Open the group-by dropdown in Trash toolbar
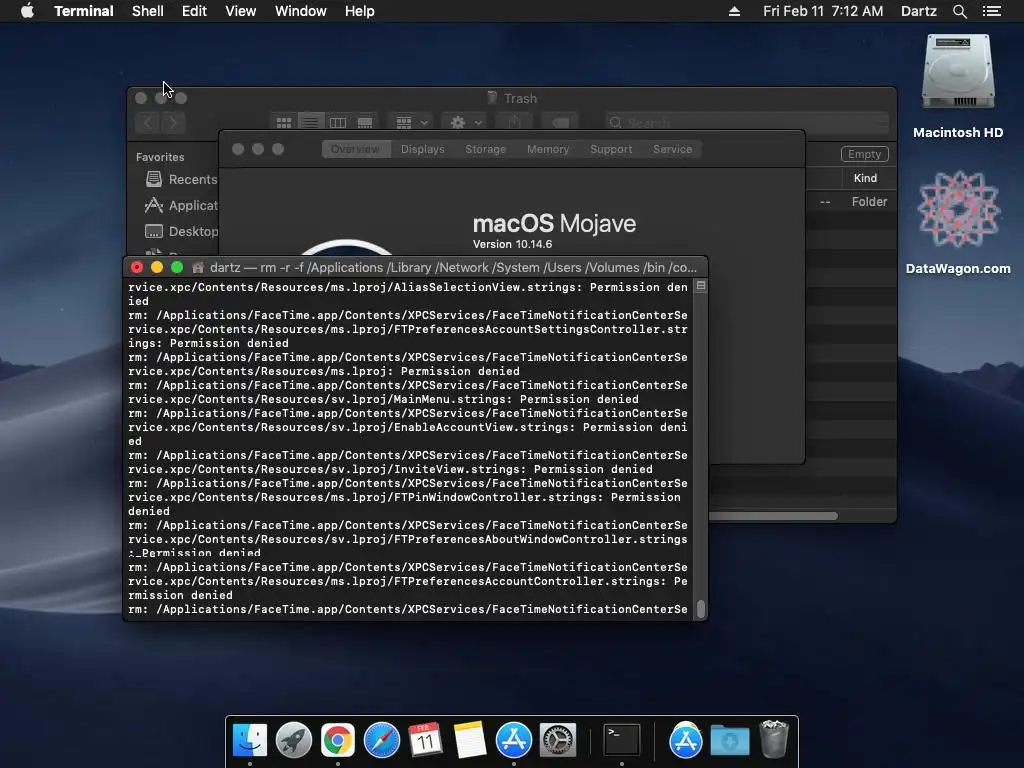The height and width of the screenshot is (768, 1024). (x=411, y=122)
